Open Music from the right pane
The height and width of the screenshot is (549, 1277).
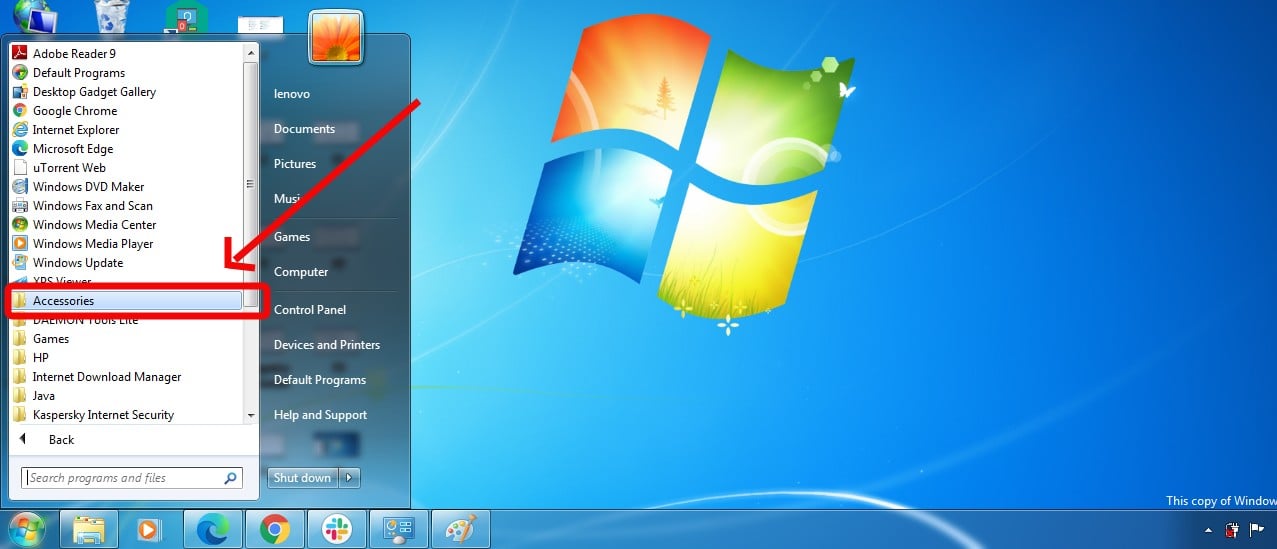pos(289,199)
